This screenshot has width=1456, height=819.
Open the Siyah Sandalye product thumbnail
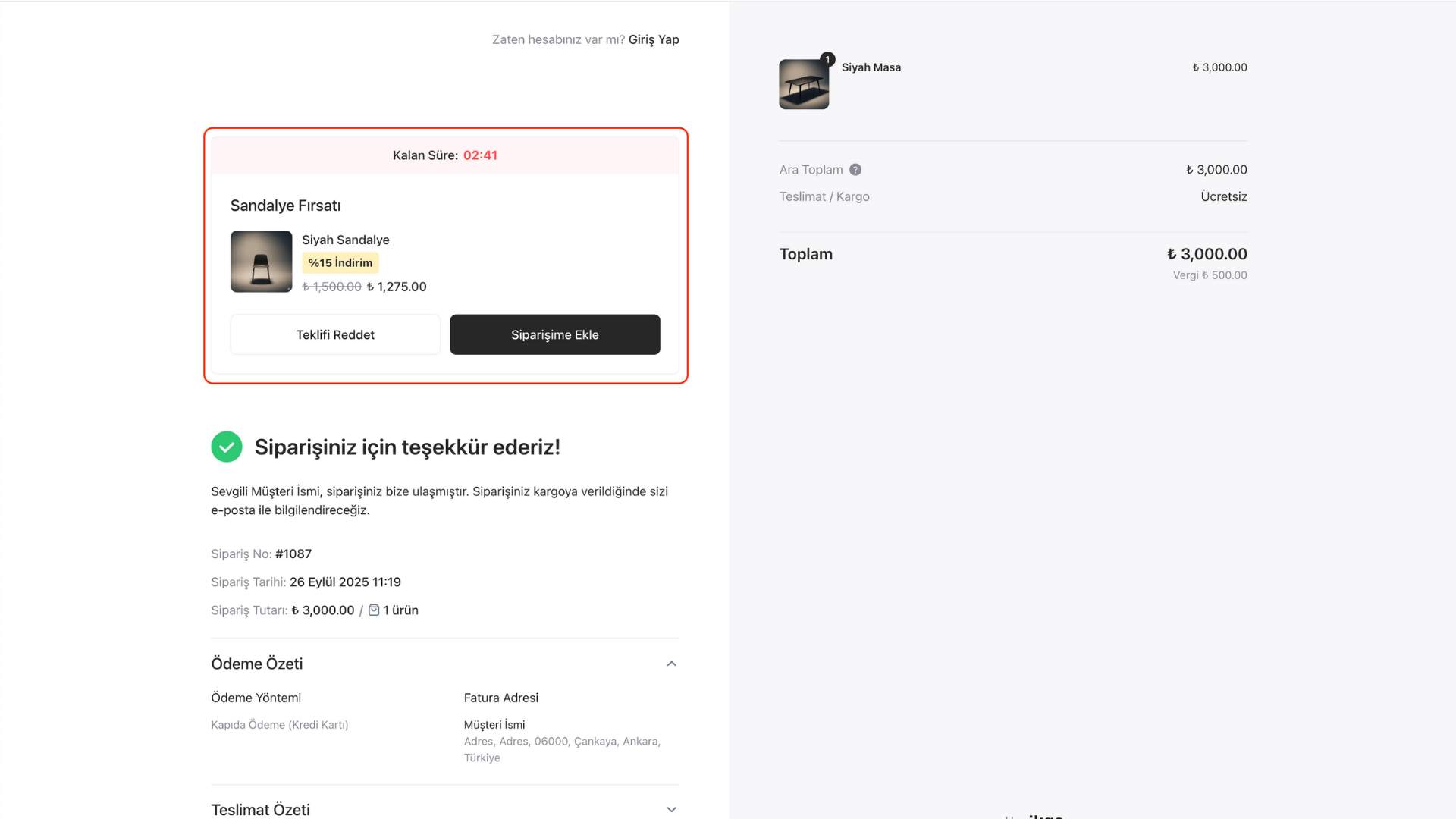(x=261, y=261)
